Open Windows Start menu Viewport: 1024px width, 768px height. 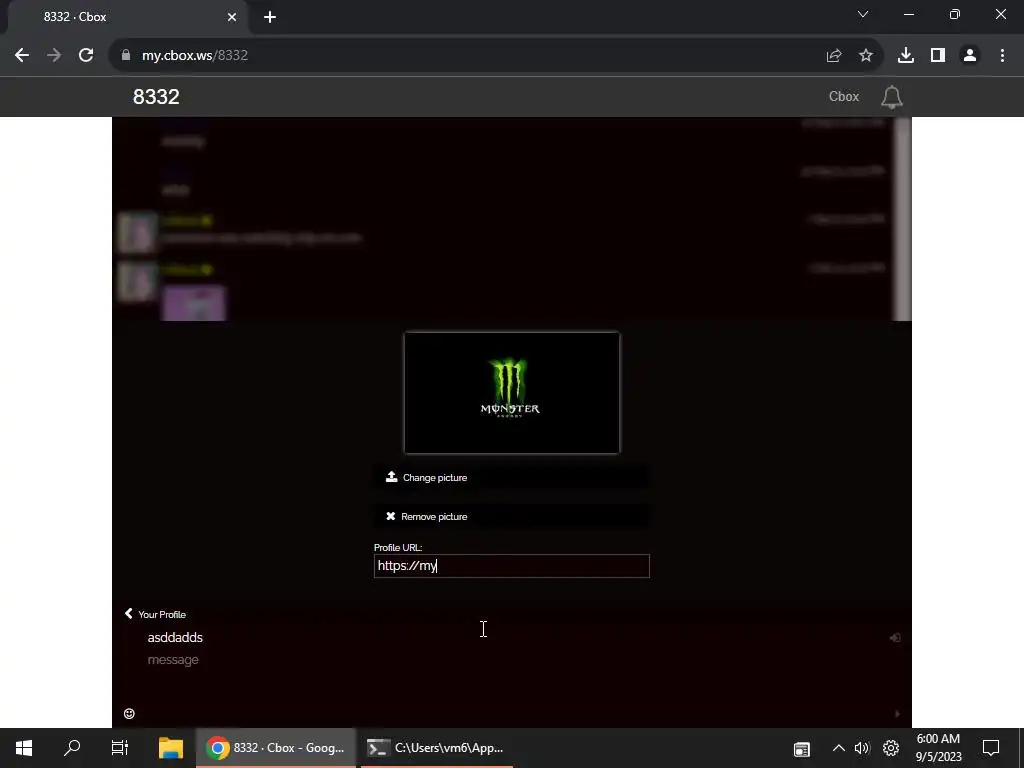[24, 748]
